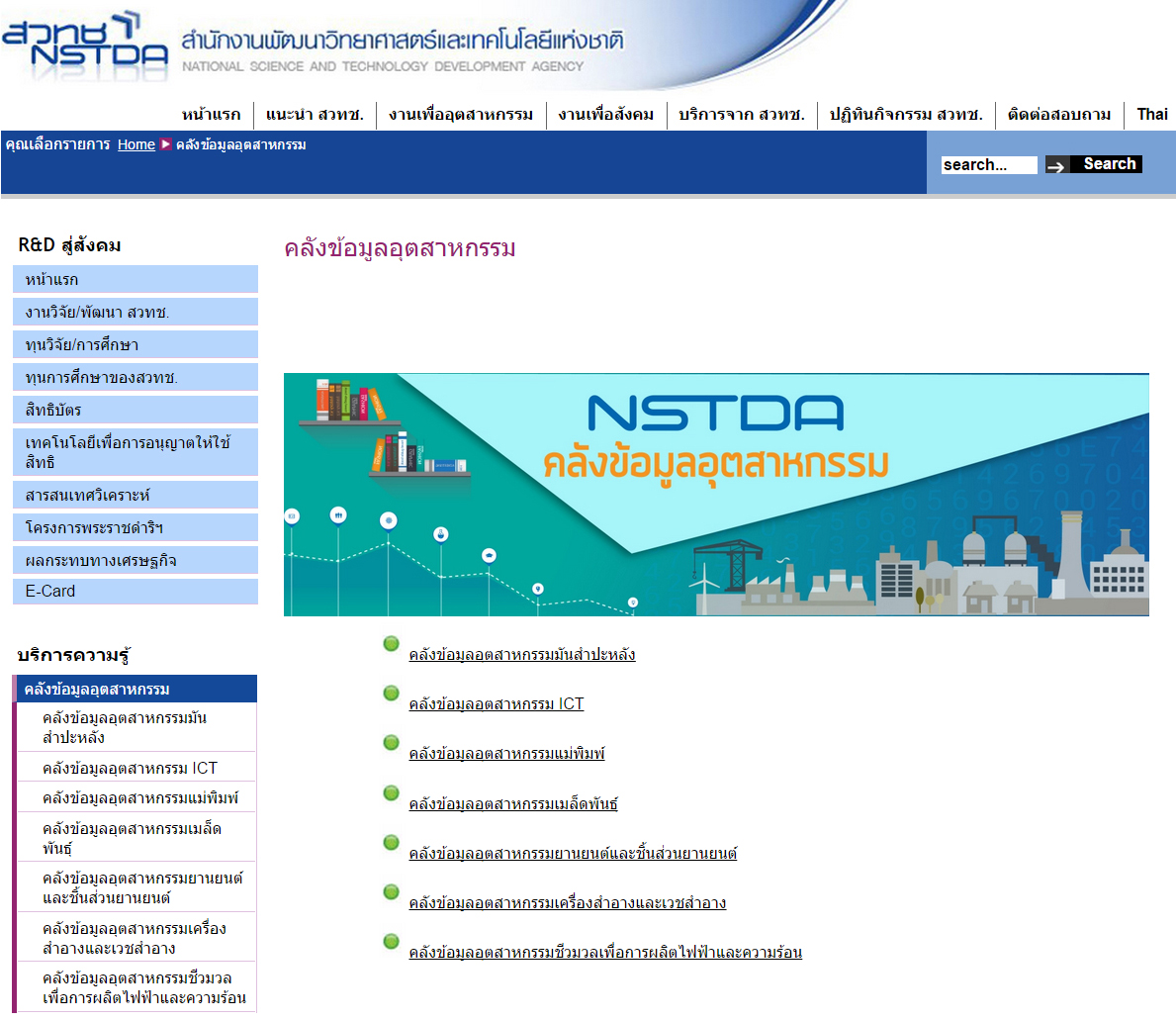The width and height of the screenshot is (1176, 1021).
Task: Follow the main link คลังข้อมูลอุตสาหกรรมชีวมวลเพื่อการผลิตไฟฟ้าและความร้อน
Action: [x=605, y=952]
